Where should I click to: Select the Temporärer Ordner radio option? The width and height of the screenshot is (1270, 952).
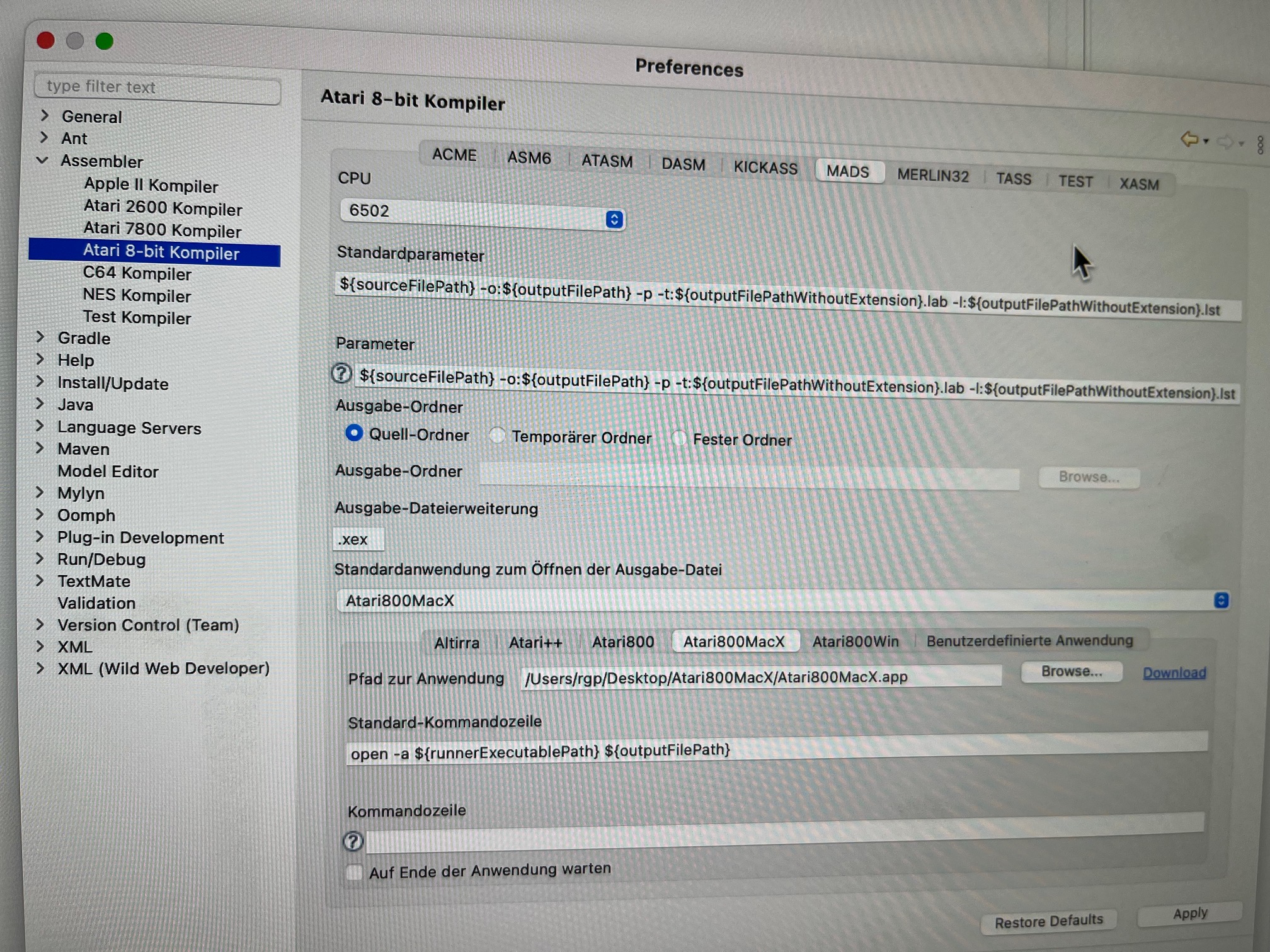(x=498, y=435)
